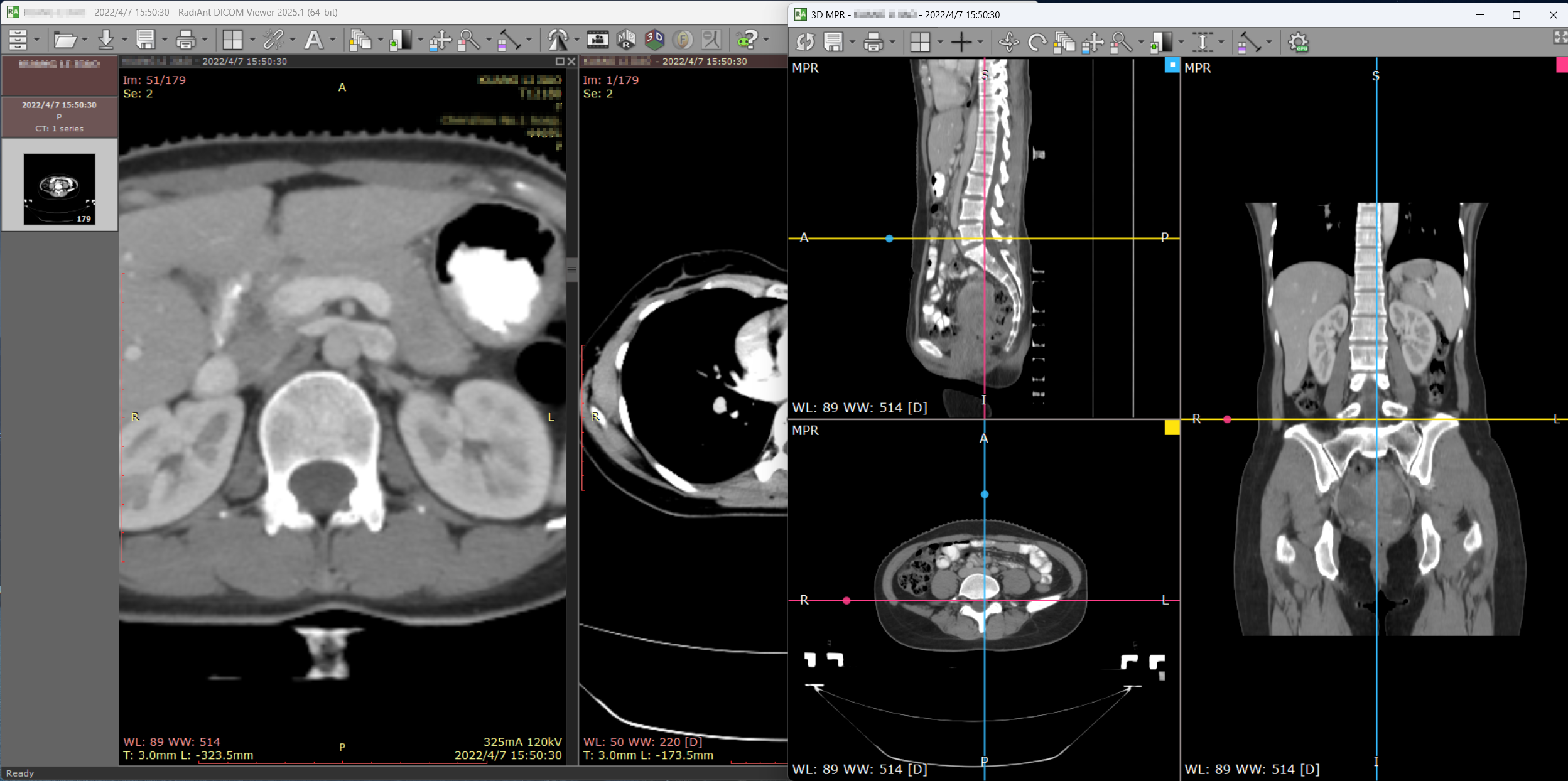Open the cine mode film icon
Image resolution: width=1568 pixels, height=781 pixels.
[597, 40]
